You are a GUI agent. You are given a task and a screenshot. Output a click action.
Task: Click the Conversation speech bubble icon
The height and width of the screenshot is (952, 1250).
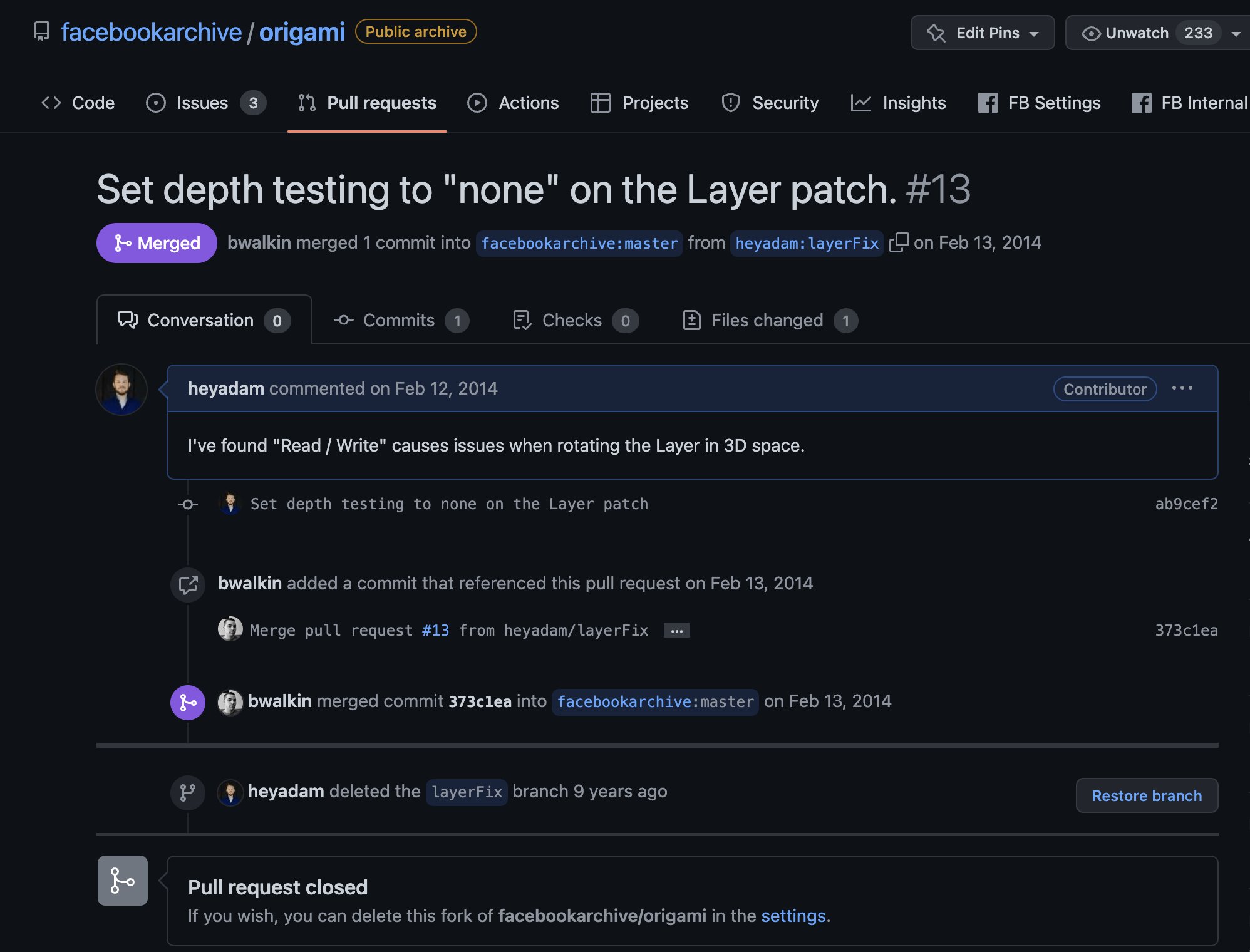pyautogui.click(x=128, y=320)
